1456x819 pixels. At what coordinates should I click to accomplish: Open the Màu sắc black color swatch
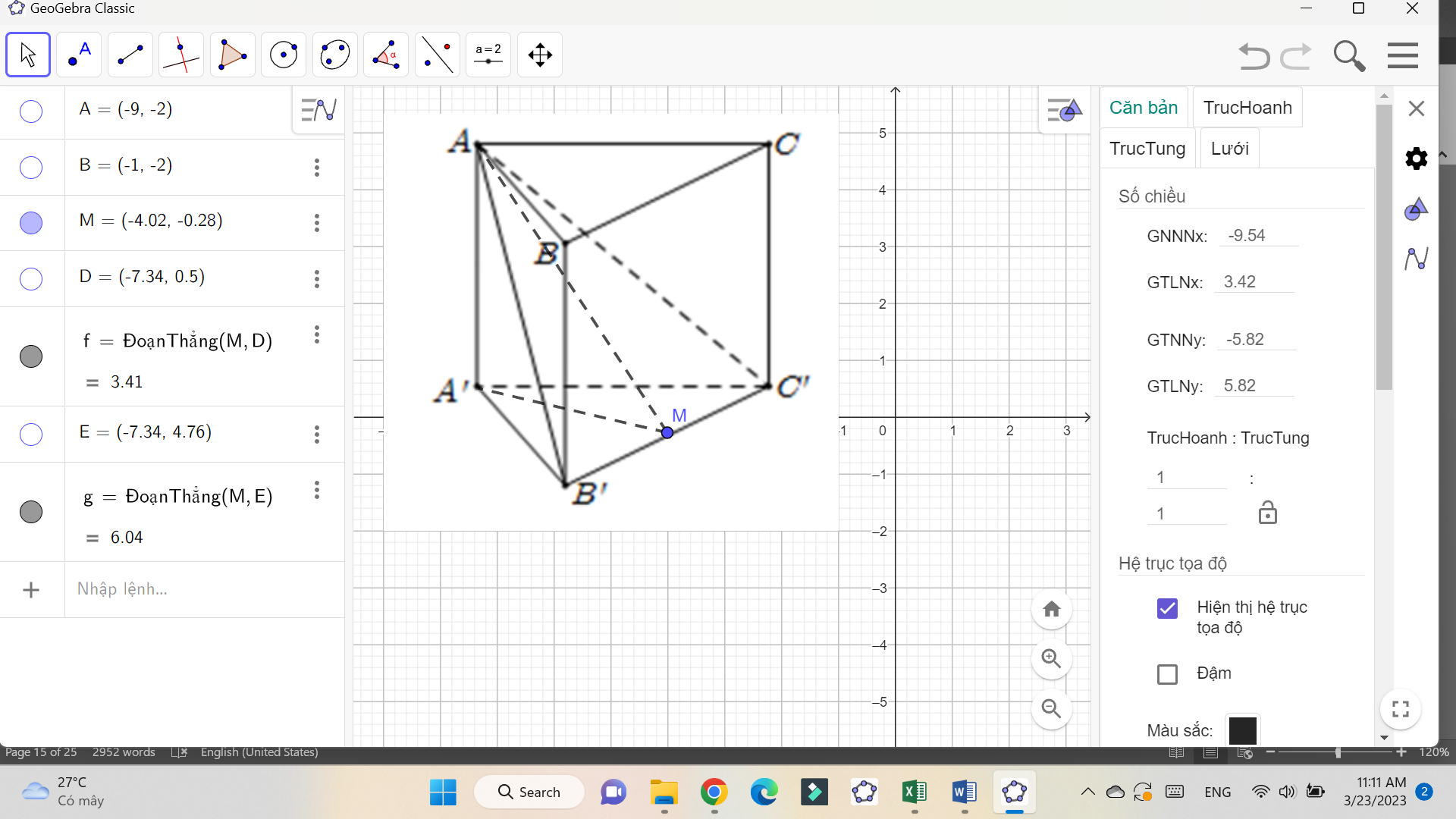pyautogui.click(x=1242, y=730)
